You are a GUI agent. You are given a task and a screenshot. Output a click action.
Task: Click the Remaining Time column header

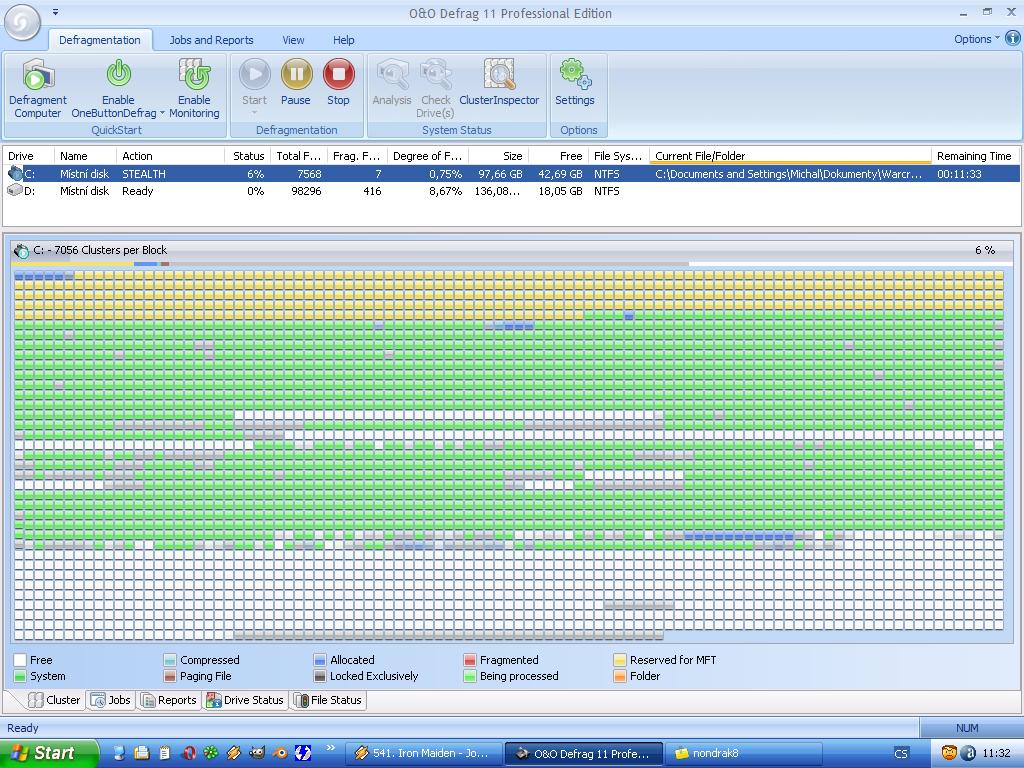(975, 156)
